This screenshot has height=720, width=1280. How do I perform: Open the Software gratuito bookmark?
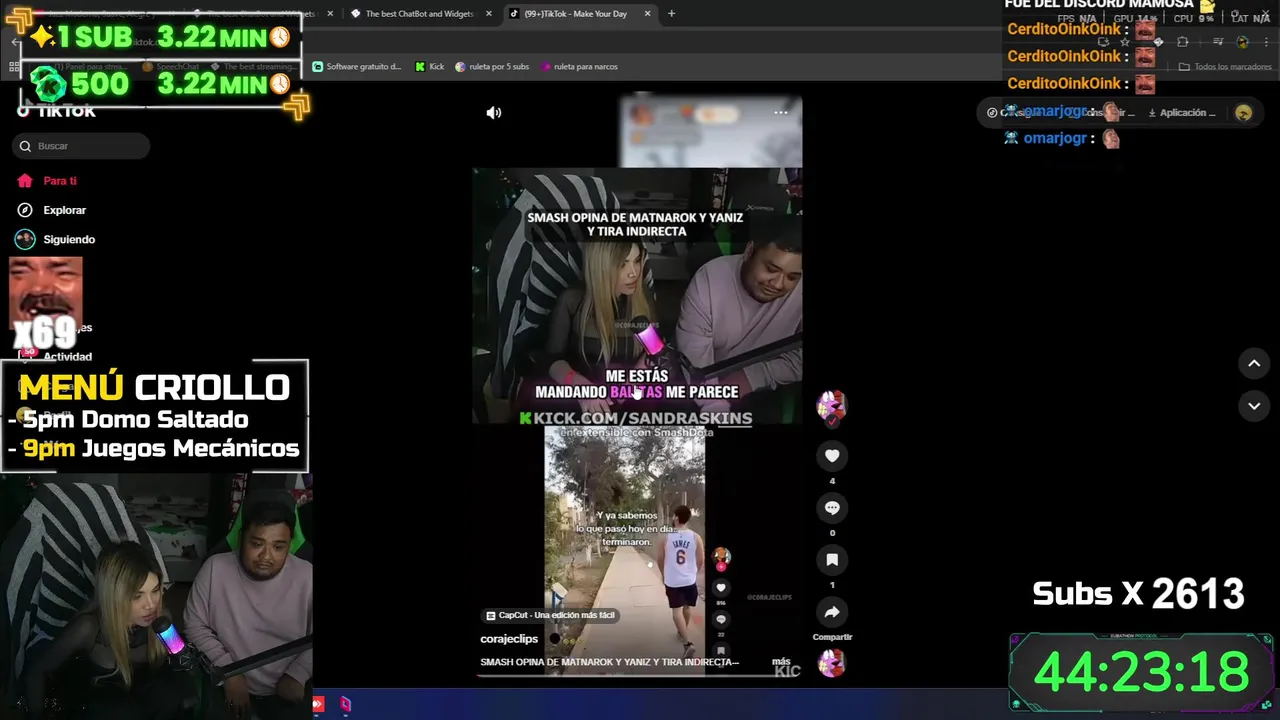(357, 67)
